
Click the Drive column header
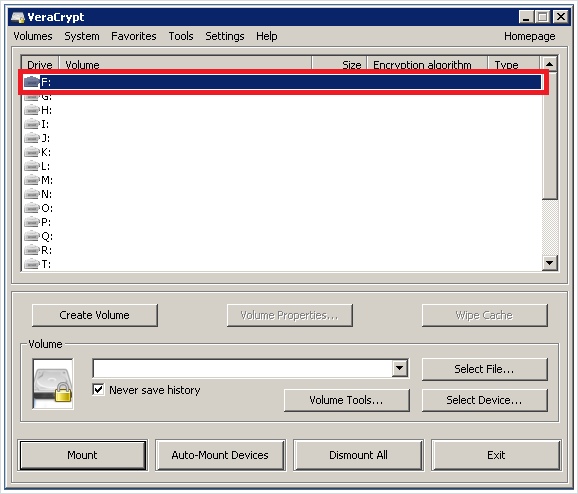coord(40,63)
